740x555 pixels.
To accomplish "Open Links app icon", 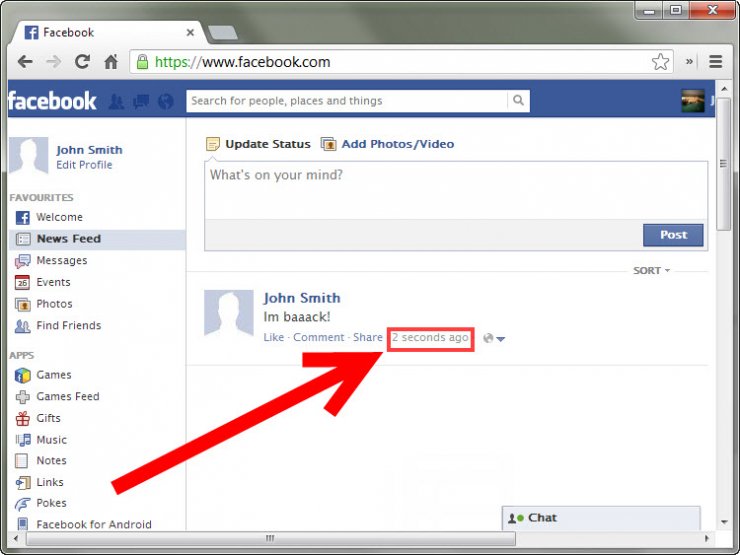I will point(22,482).
